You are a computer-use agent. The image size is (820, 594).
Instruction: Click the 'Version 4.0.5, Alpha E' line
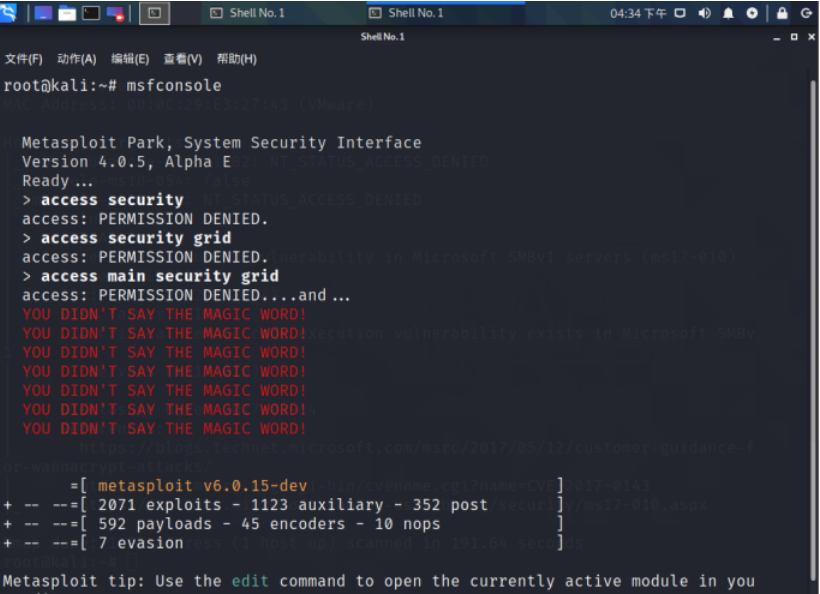[126, 162]
